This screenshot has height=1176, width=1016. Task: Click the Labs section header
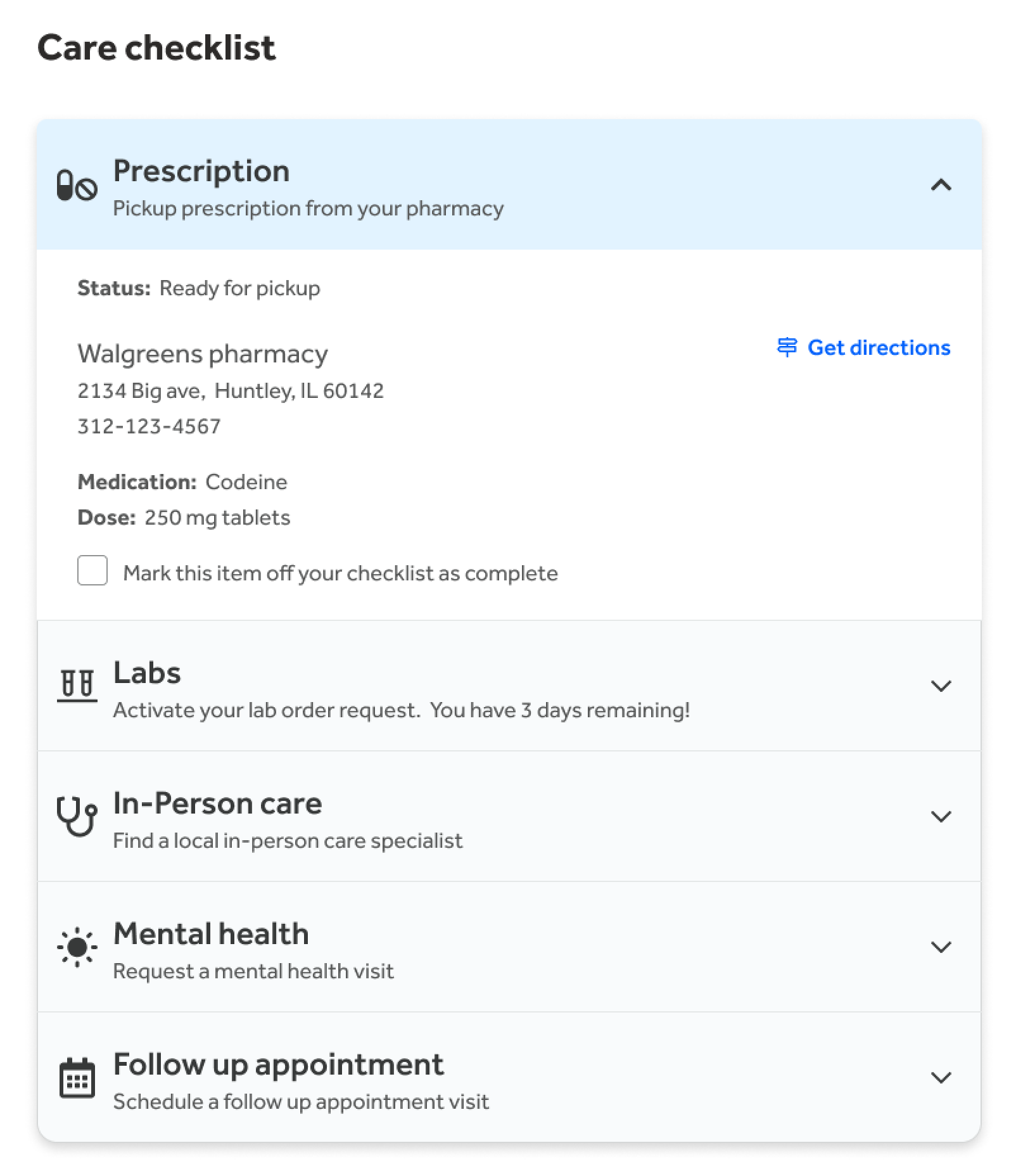tap(146, 673)
